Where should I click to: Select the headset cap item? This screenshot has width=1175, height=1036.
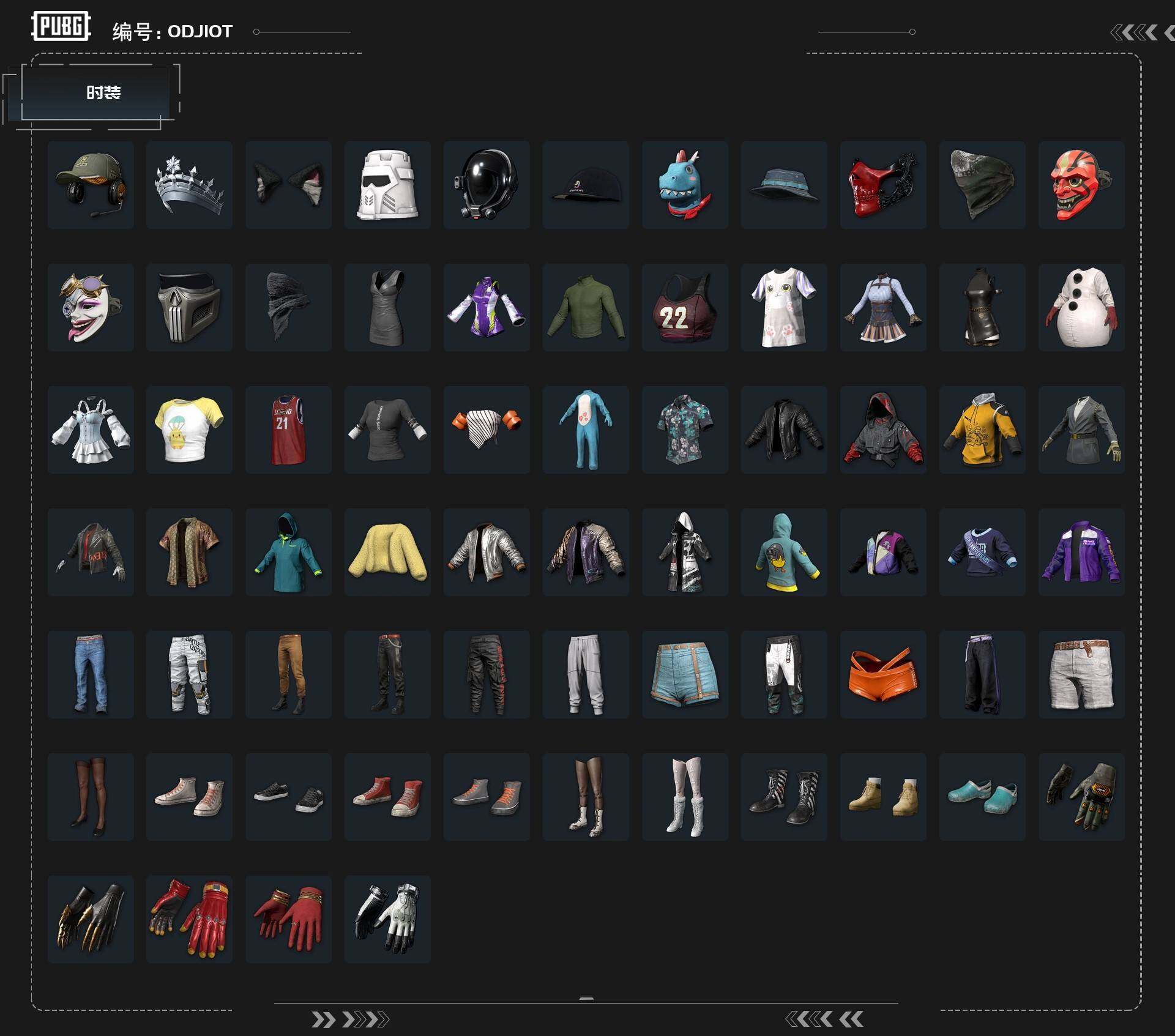pyautogui.click(x=91, y=185)
